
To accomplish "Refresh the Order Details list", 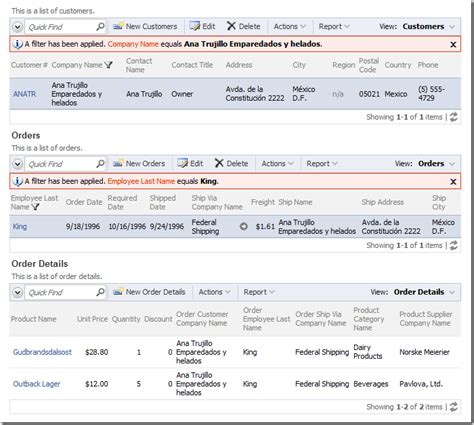I will pos(453,407).
